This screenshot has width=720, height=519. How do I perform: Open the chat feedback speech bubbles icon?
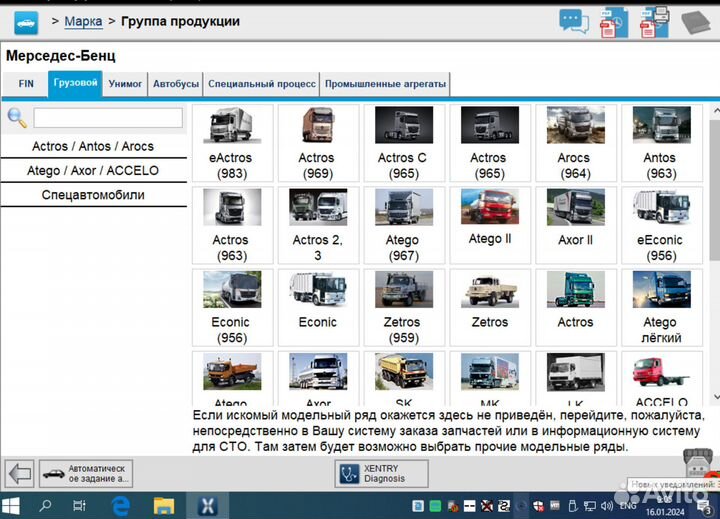tap(574, 21)
